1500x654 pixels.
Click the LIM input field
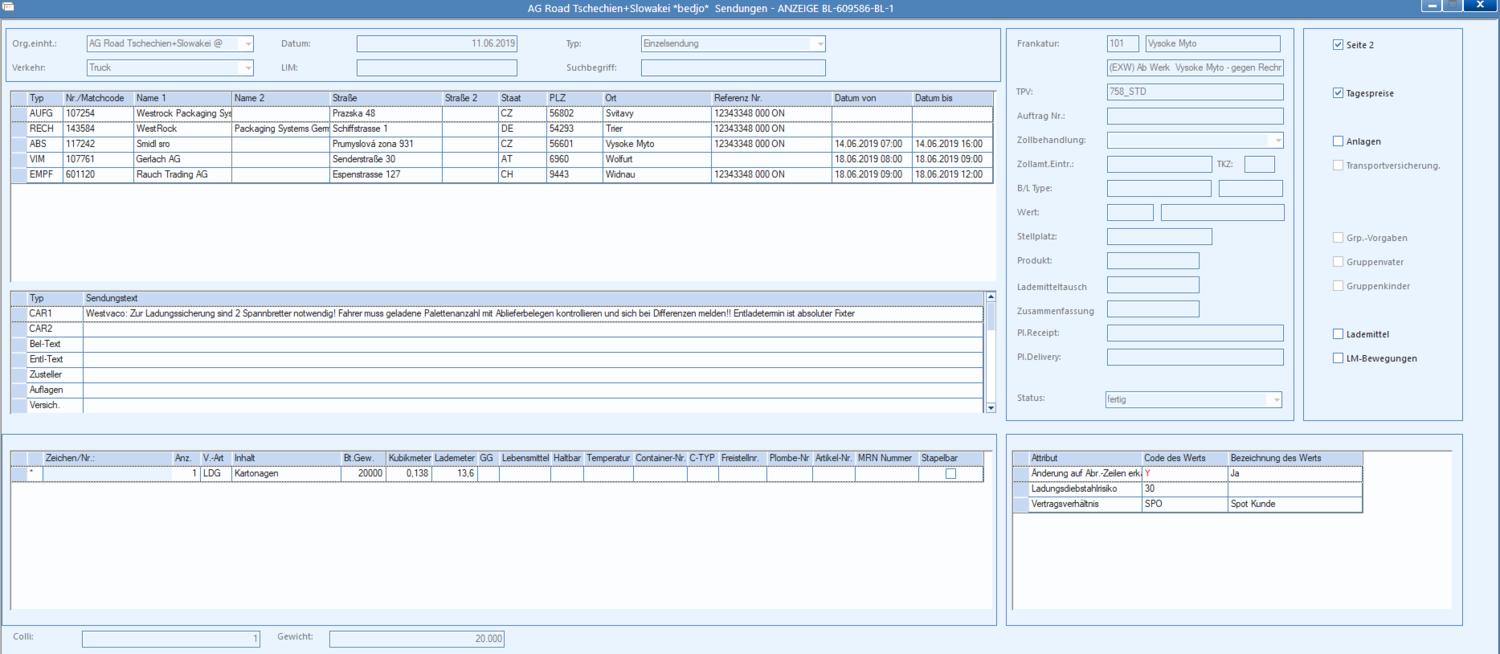pyautogui.click(x=437, y=68)
